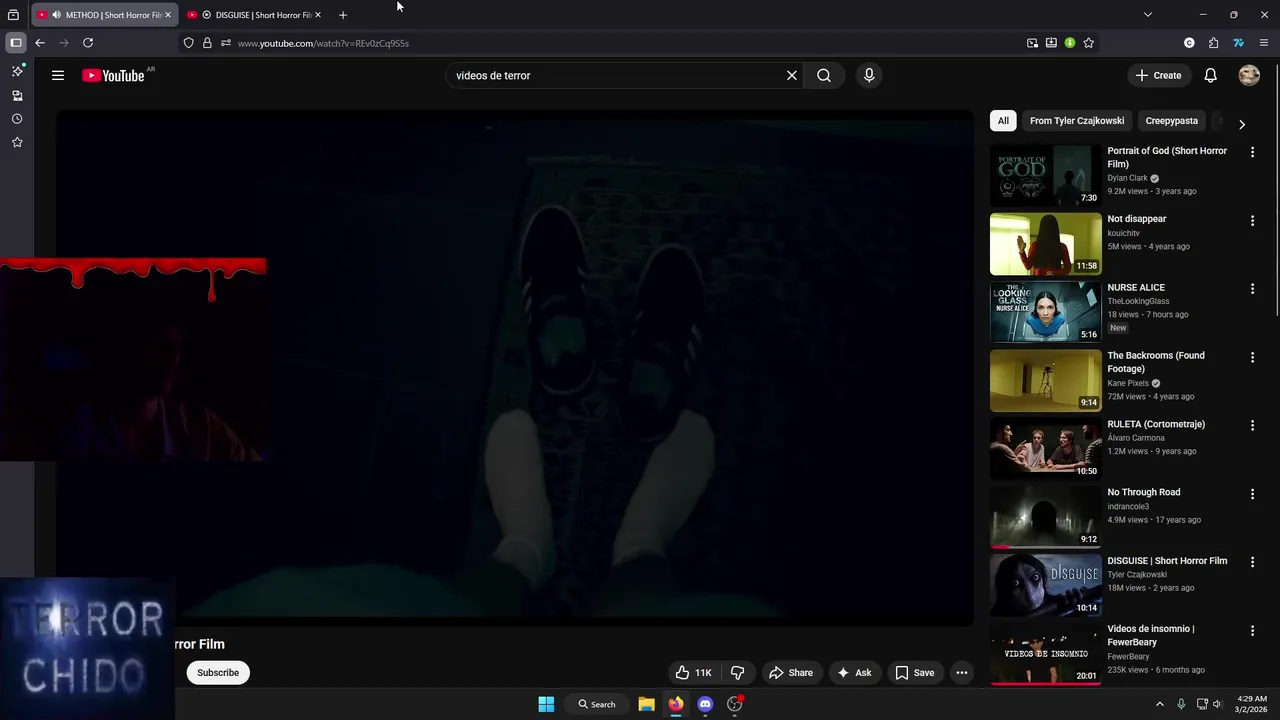Select the All filter chip
1280x720 pixels.
point(1003,121)
